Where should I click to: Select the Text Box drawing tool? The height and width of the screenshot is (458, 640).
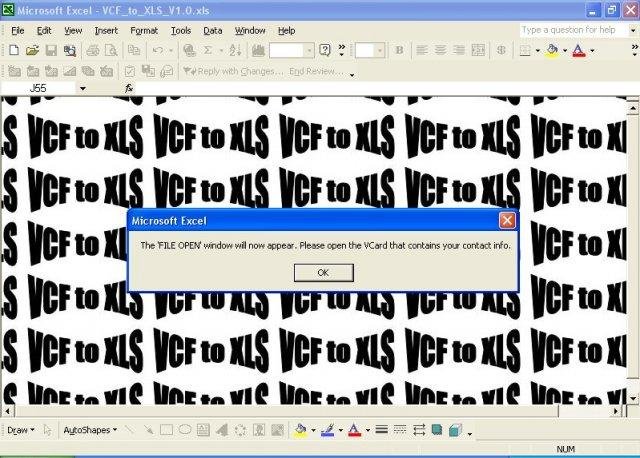pyautogui.click(x=203, y=430)
